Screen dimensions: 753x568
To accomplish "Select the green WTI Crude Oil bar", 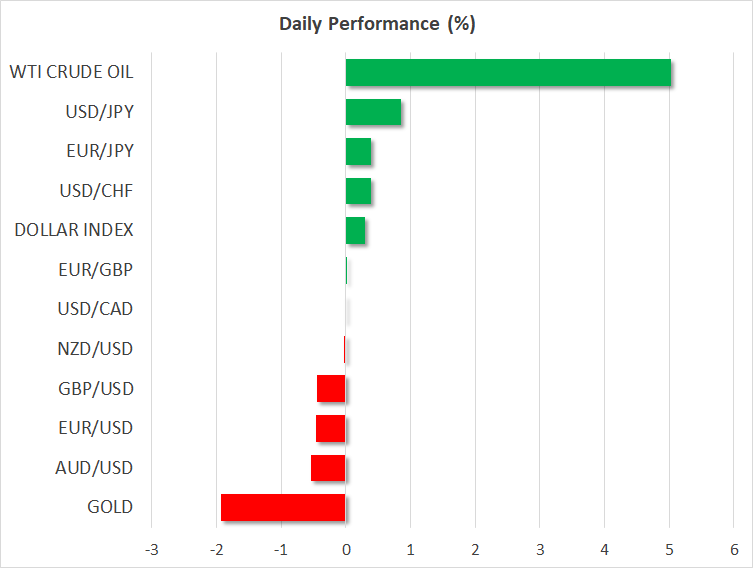I will click(x=508, y=73).
